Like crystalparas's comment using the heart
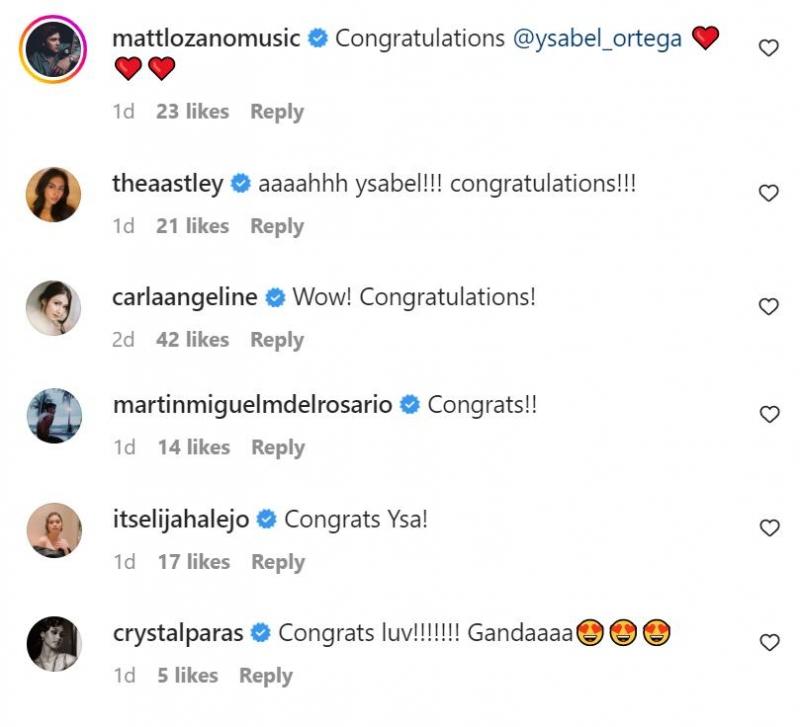800x727 pixels. tap(768, 642)
